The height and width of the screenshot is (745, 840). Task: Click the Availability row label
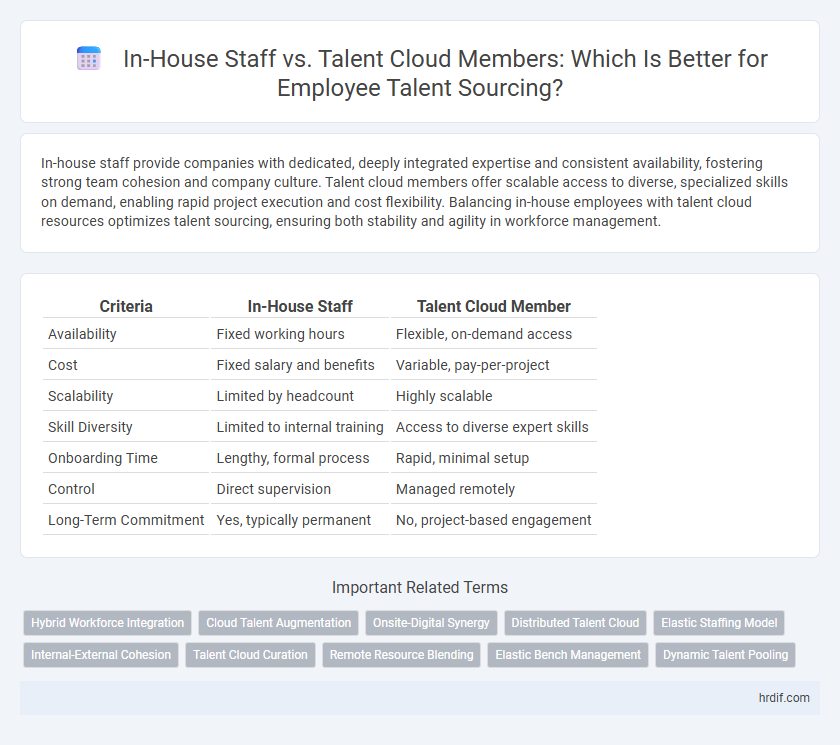(x=82, y=334)
